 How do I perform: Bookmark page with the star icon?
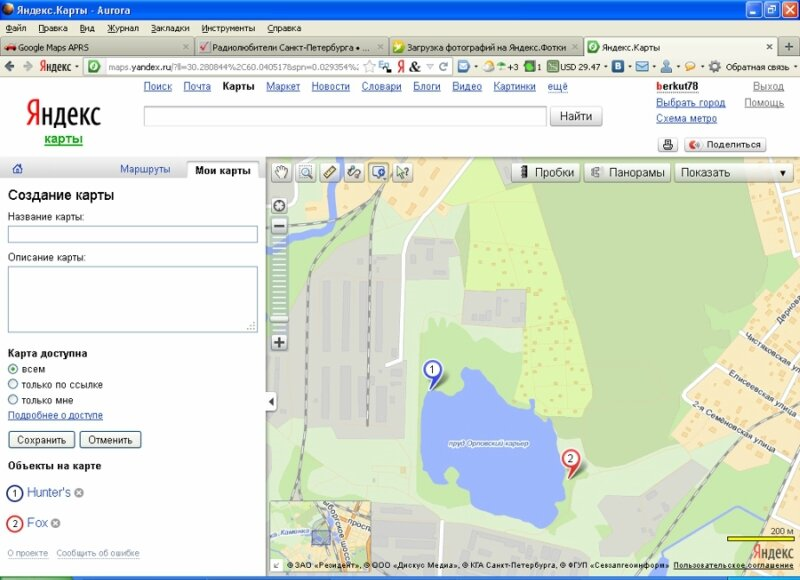[369, 66]
